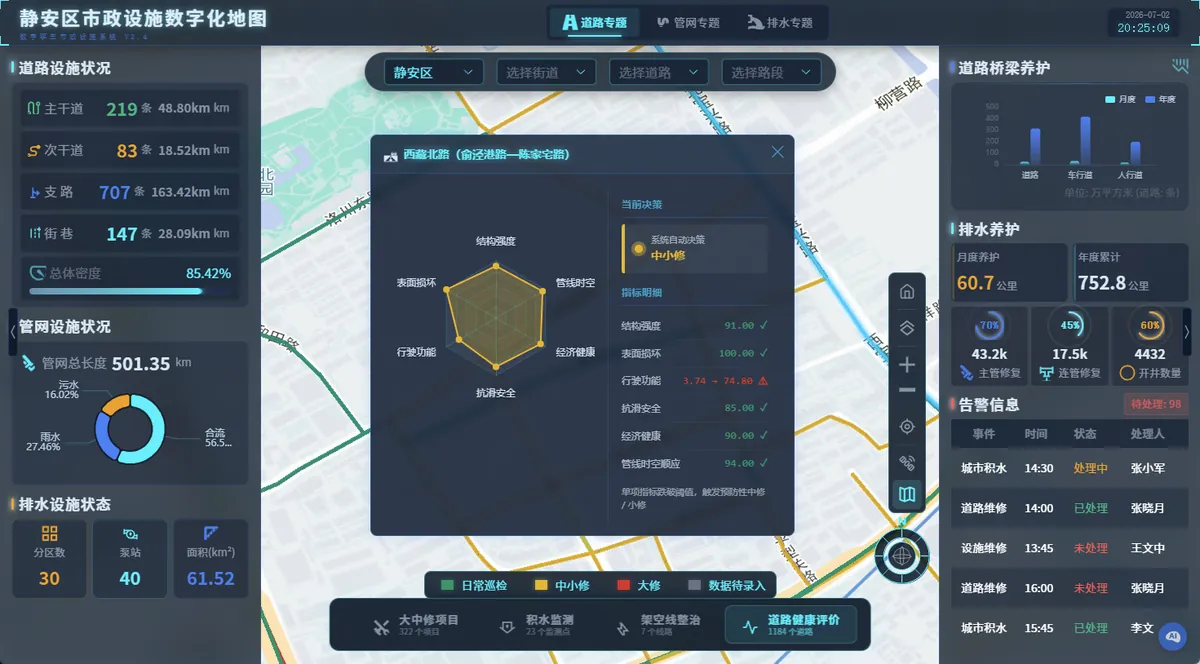Screen dimensions: 1200x664
Task: Toggle the 大修 legend filter
Action: pyautogui.click(x=640, y=585)
